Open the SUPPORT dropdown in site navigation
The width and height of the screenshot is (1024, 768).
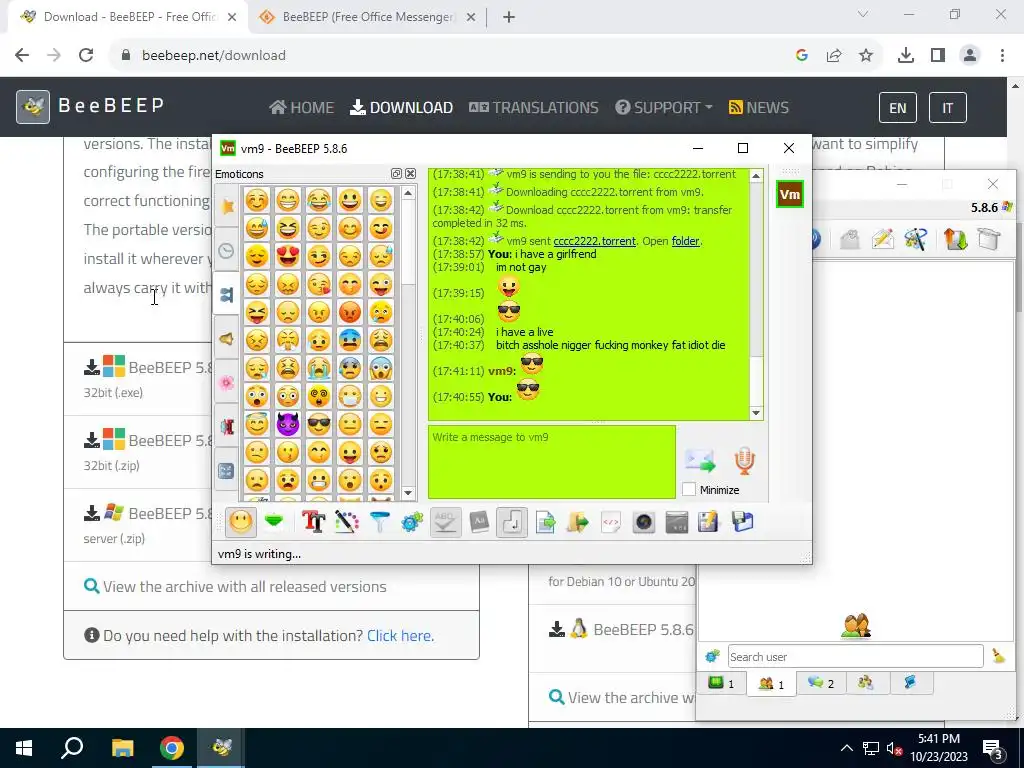[x=664, y=107]
